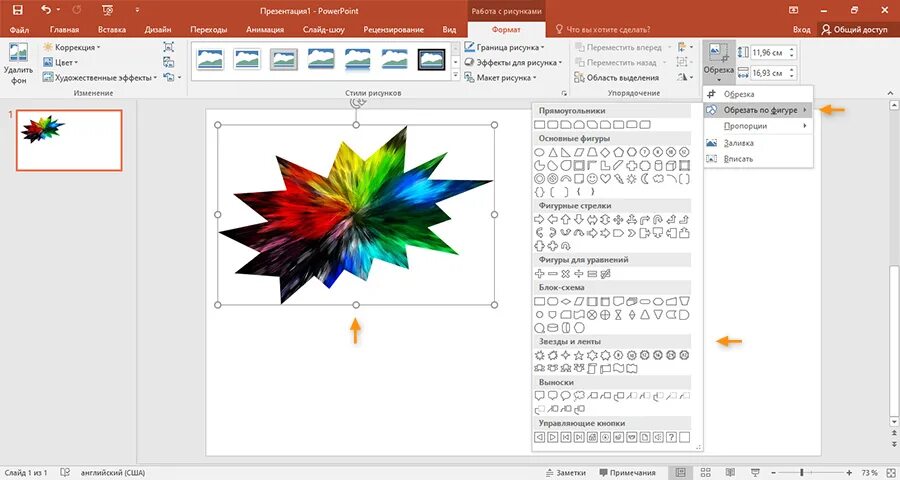The width and height of the screenshot is (900, 480).
Task: Pick the Sound action button shape
Action: pos(658,437)
